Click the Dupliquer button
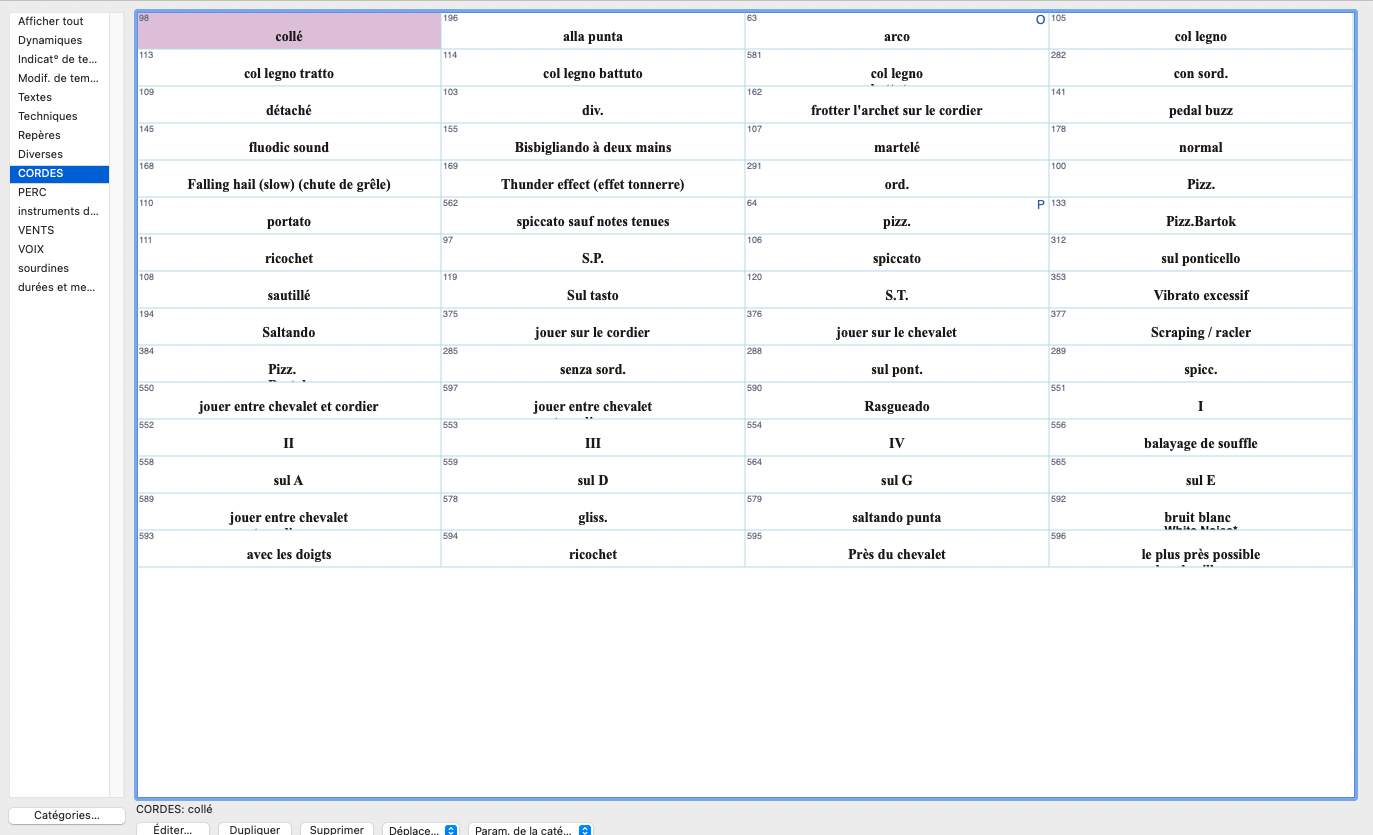Image resolution: width=1373 pixels, height=835 pixels. click(x=255, y=829)
